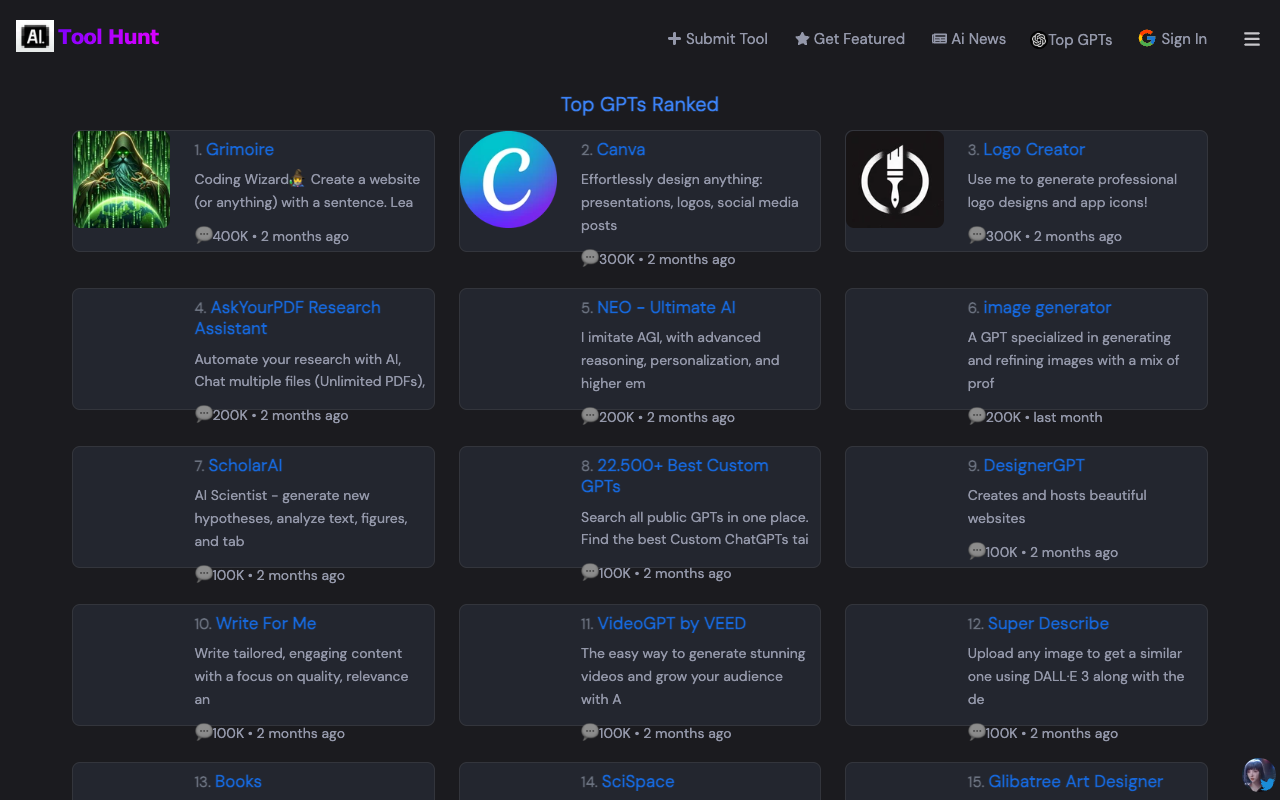Open Glibatree Art Designer link
Screen dimensions: 1280x800
click(x=1076, y=781)
